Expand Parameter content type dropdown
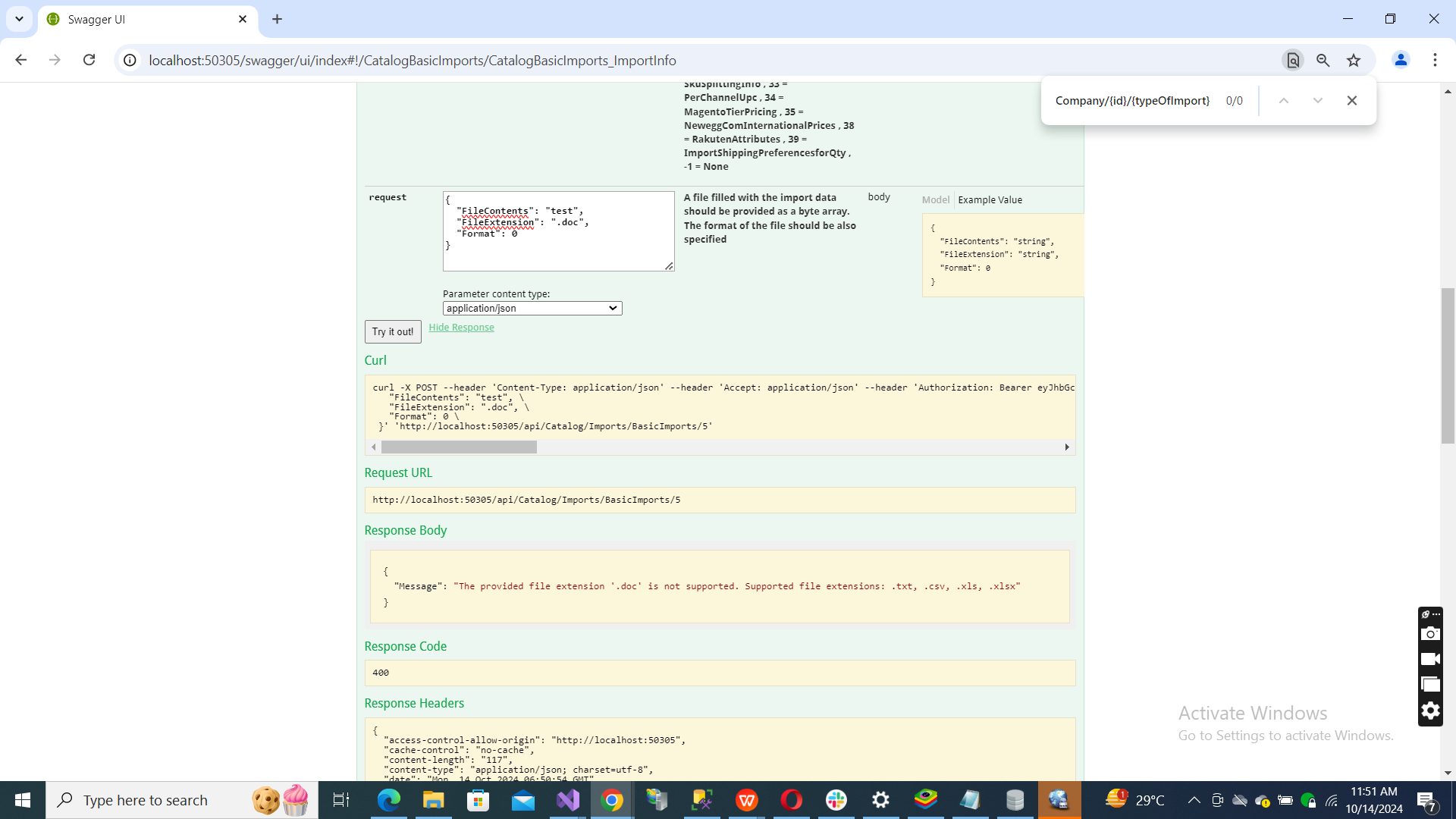This screenshot has width=1456, height=819. (532, 309)
